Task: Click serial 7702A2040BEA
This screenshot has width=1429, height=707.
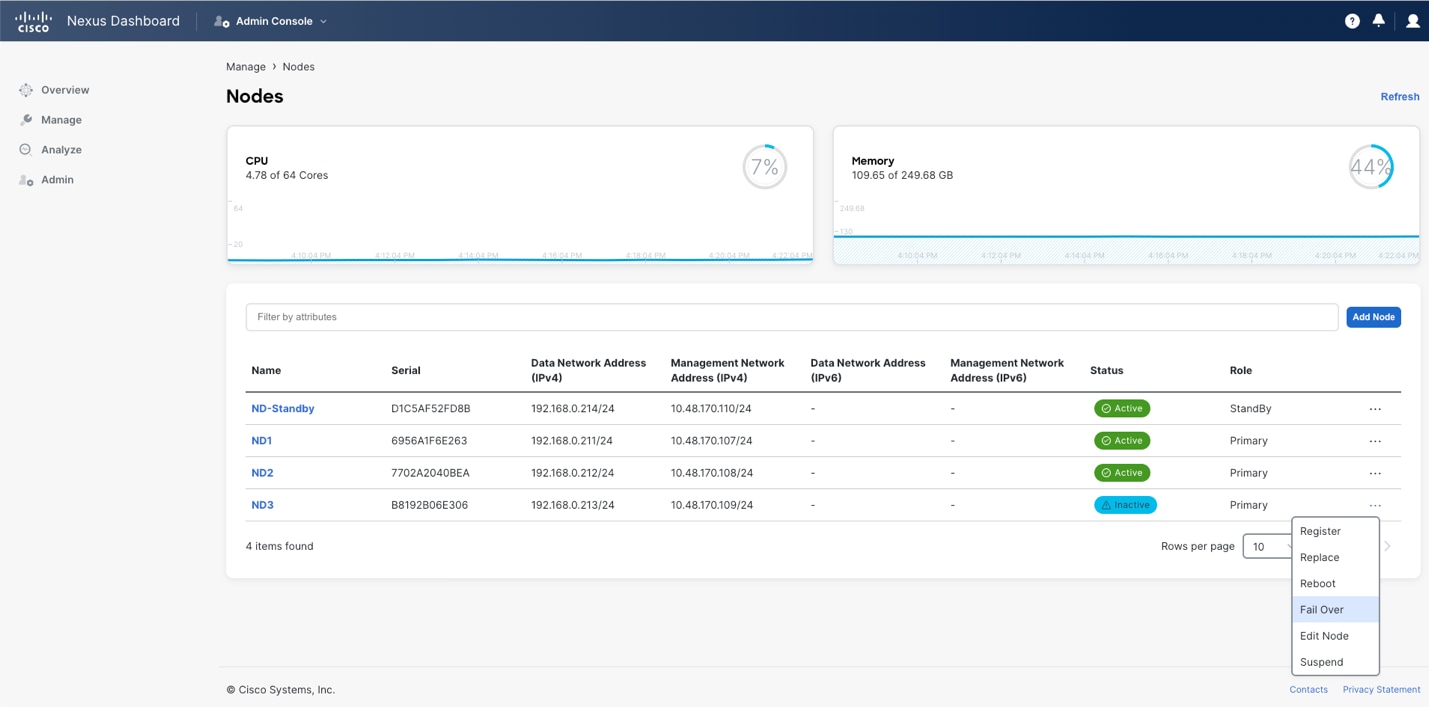Action: [x=430, y=473]
